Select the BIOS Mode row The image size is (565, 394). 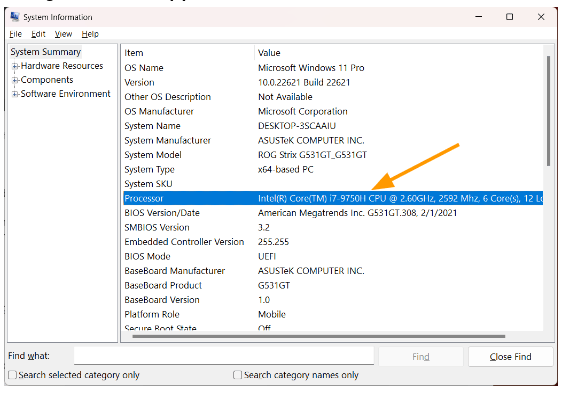[333, 256]
